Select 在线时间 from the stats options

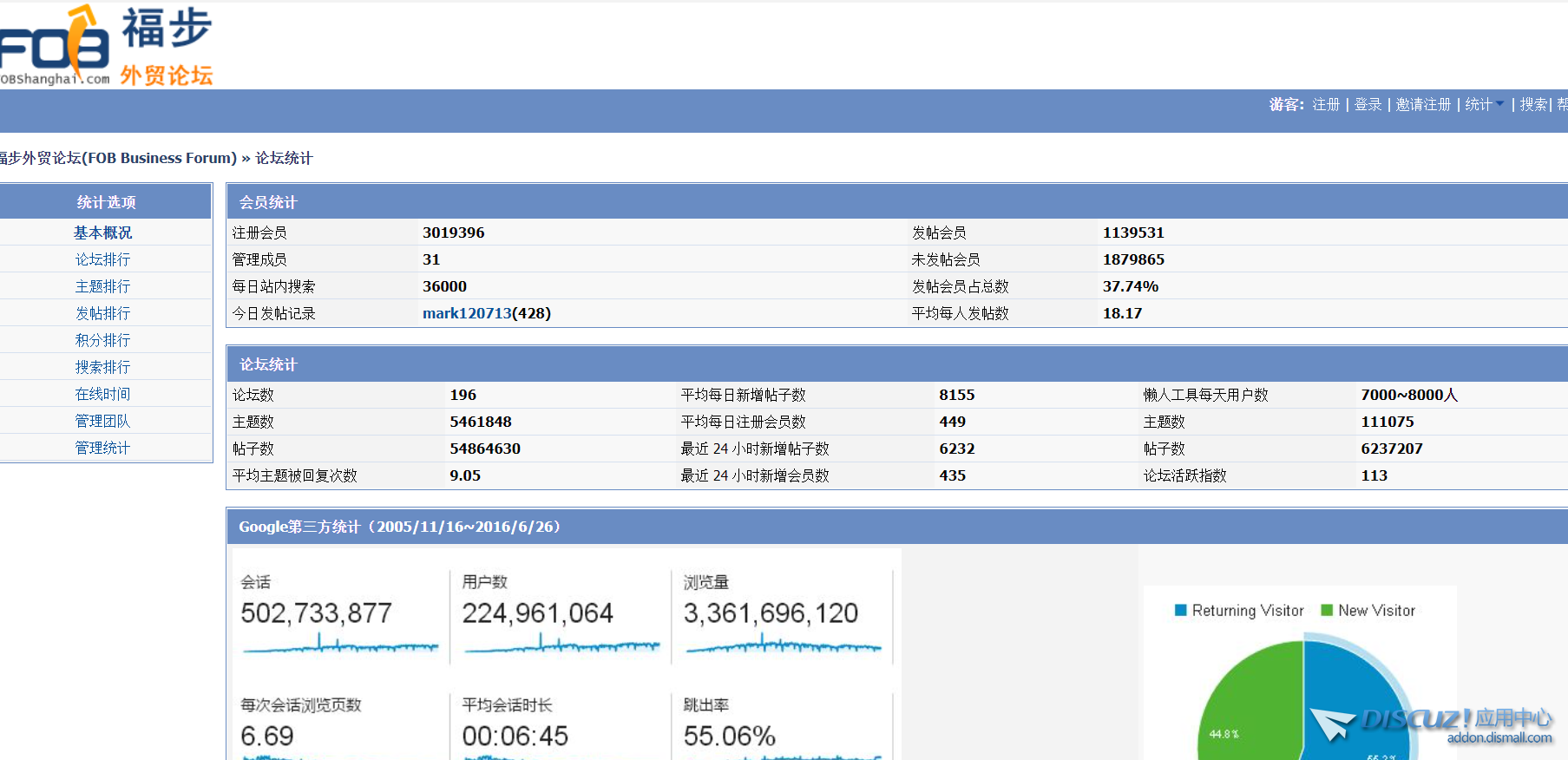click(102, 394)
